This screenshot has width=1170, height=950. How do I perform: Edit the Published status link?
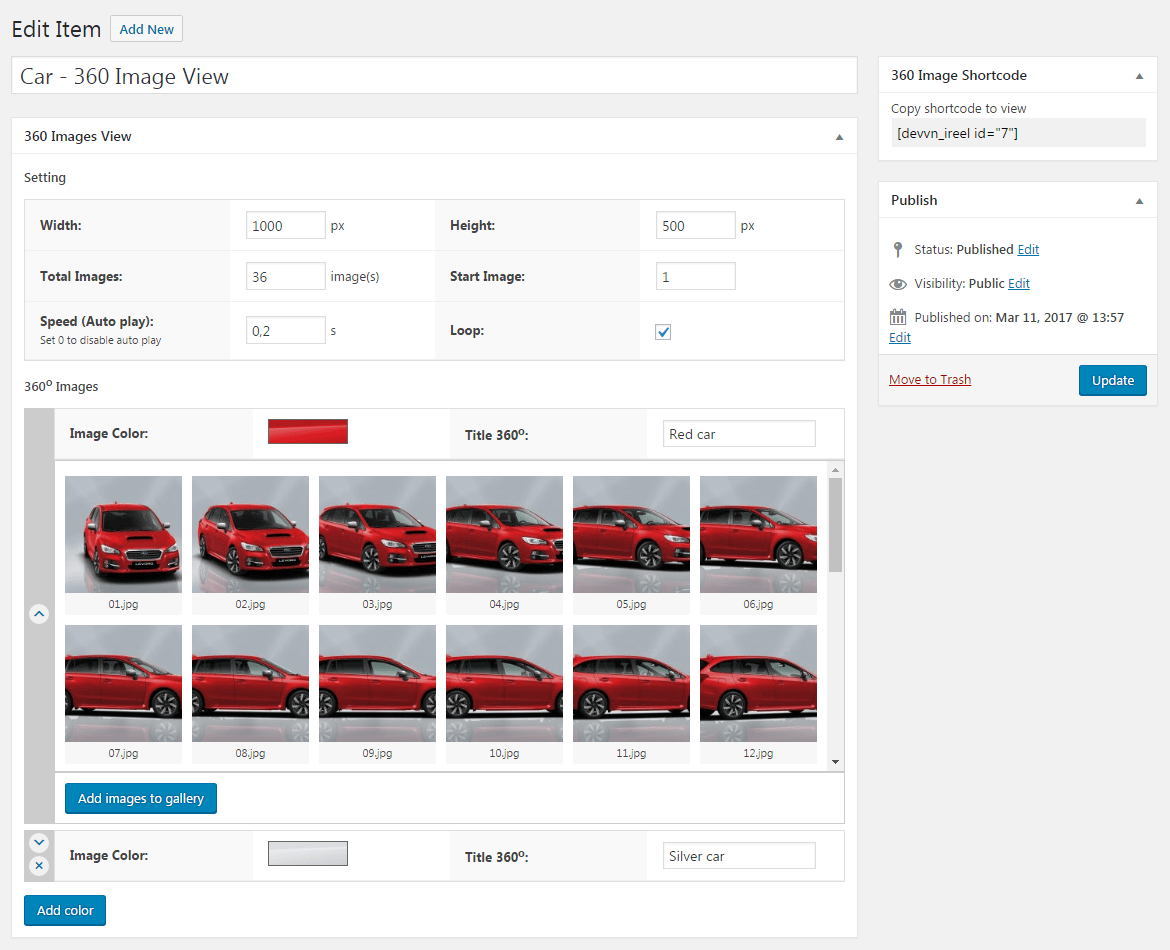1028,250
